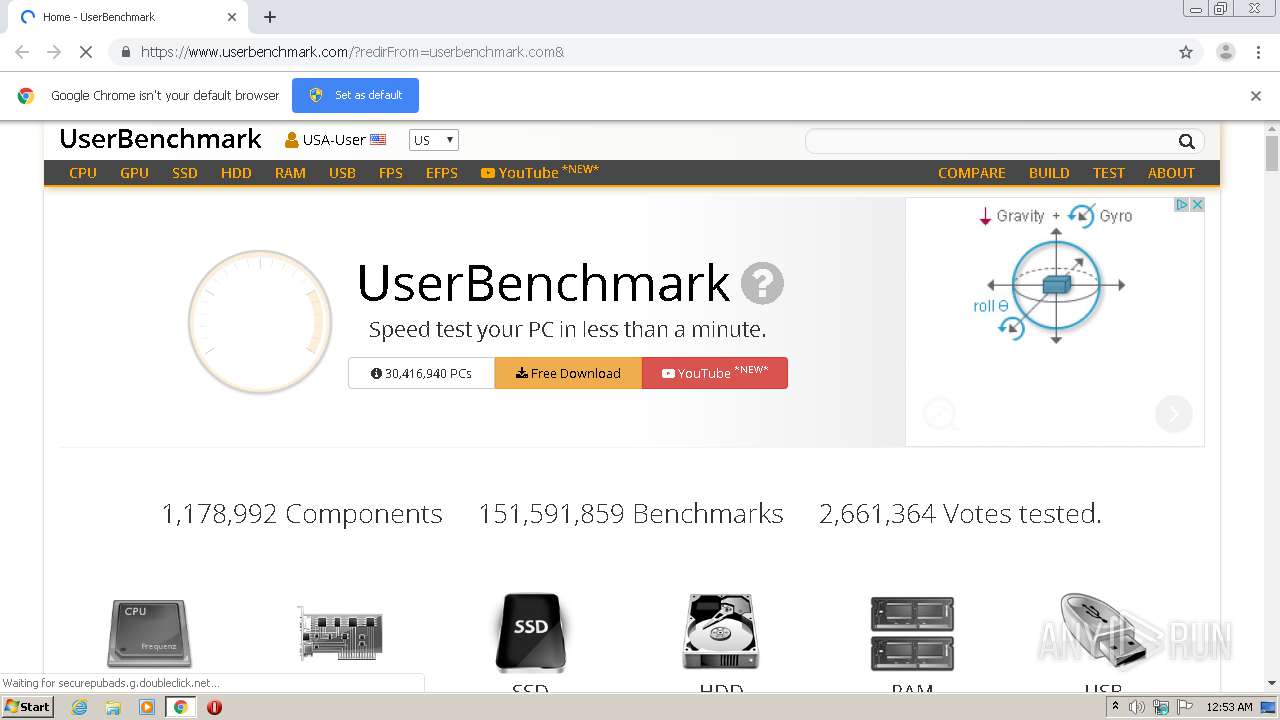Open the HDD hard disk icon
Screen dimensions: 1280x720
[x=721, y=632]
